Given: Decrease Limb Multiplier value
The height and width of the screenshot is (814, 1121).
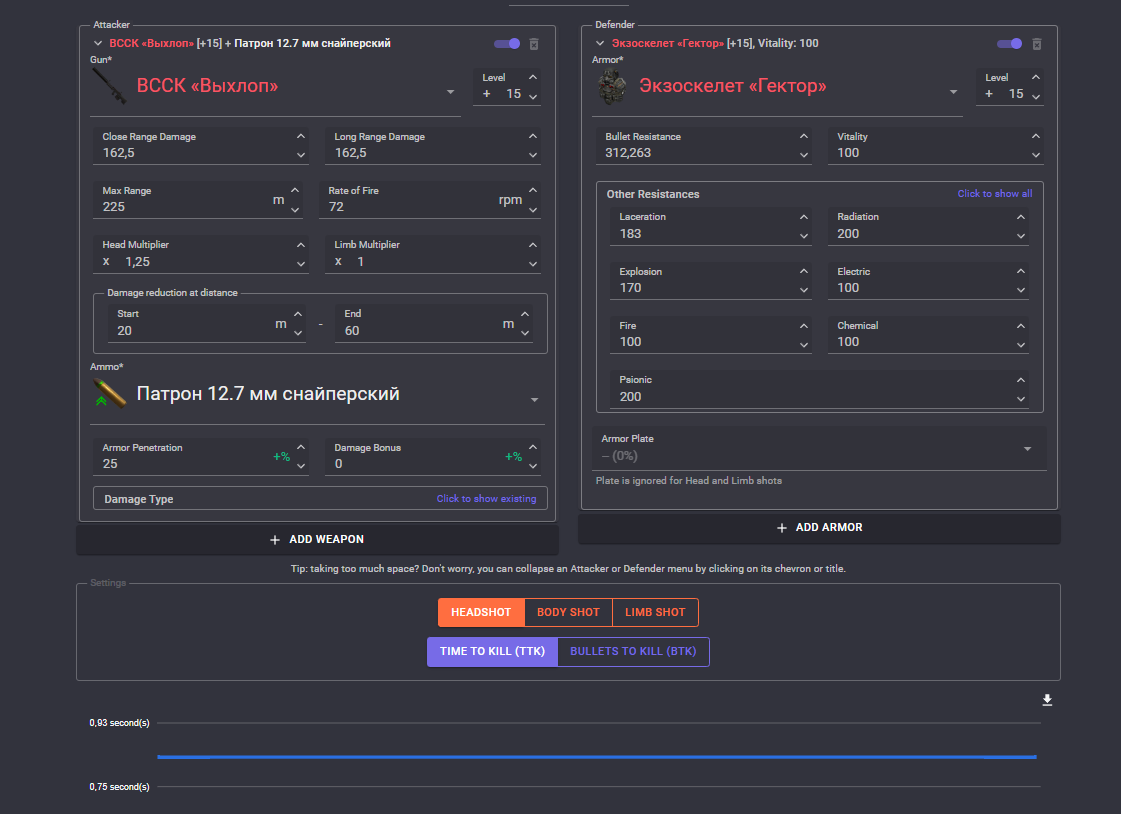Looking at the screenshot, I should (x=533, y=264).
